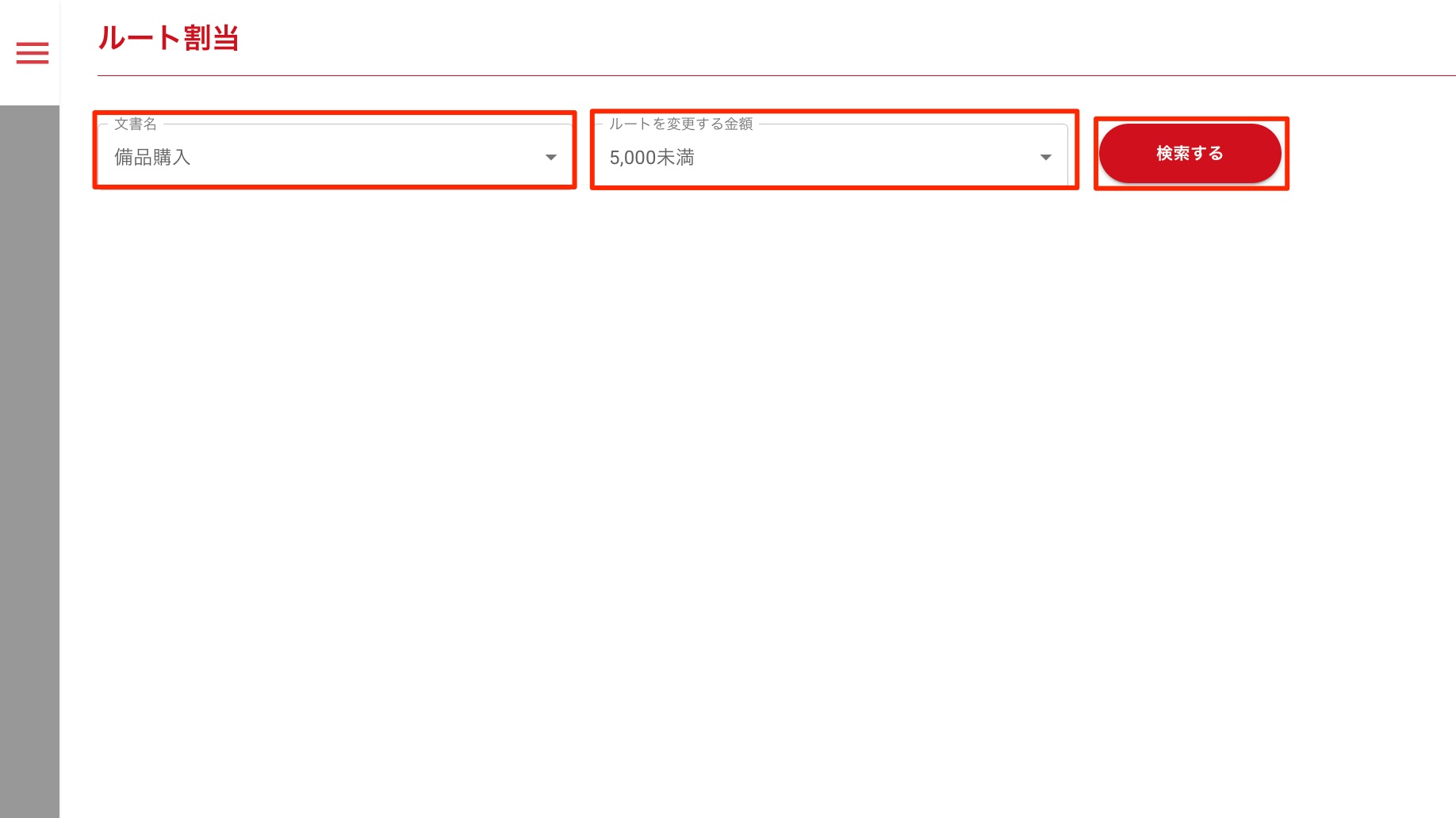The height and width of the screenshot is (818, 1456).
Task: Click the gap between 金額 field and 検索する
Action: (1086, 154)
